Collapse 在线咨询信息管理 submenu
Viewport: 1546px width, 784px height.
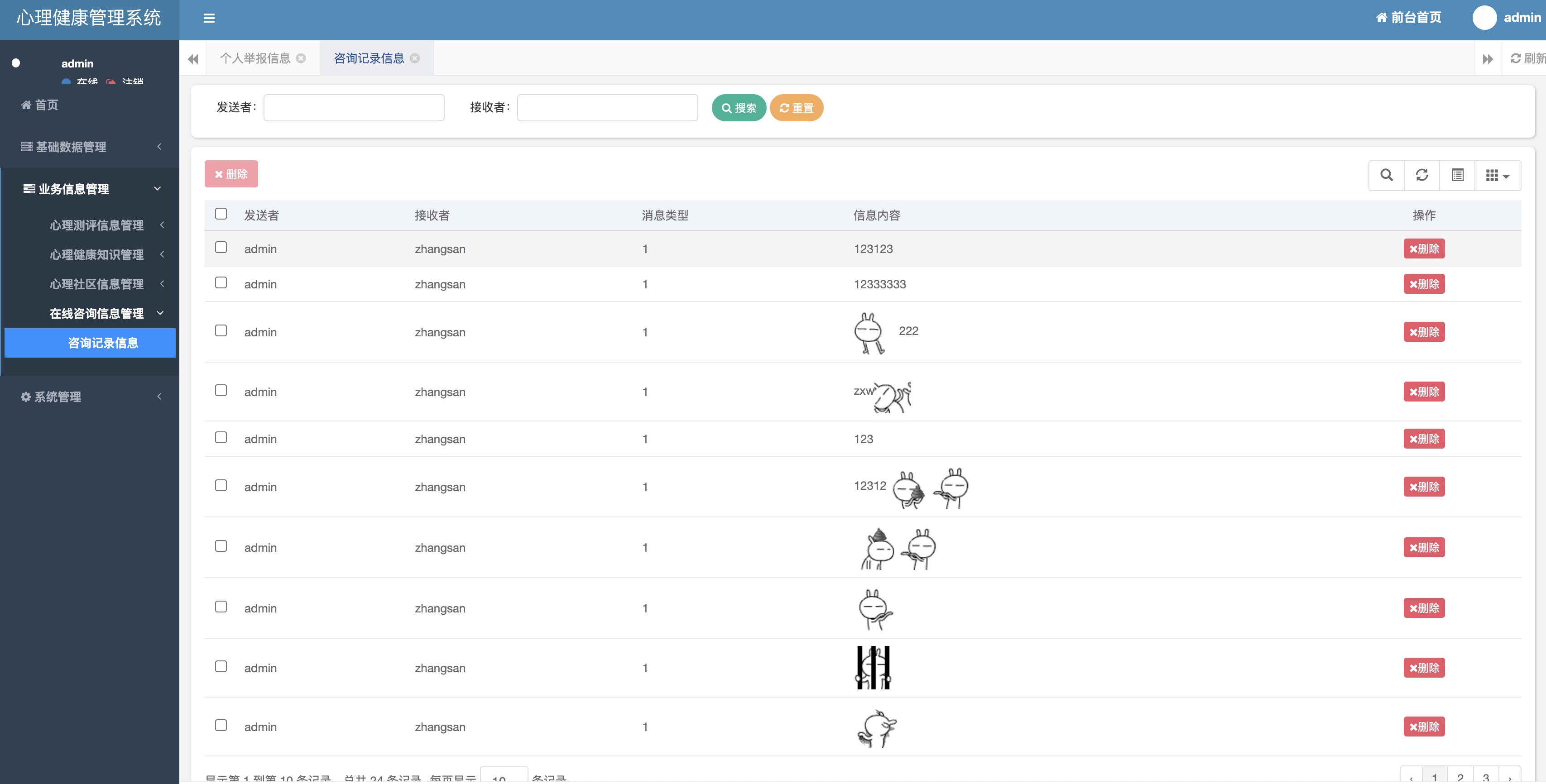coord(96,313)
